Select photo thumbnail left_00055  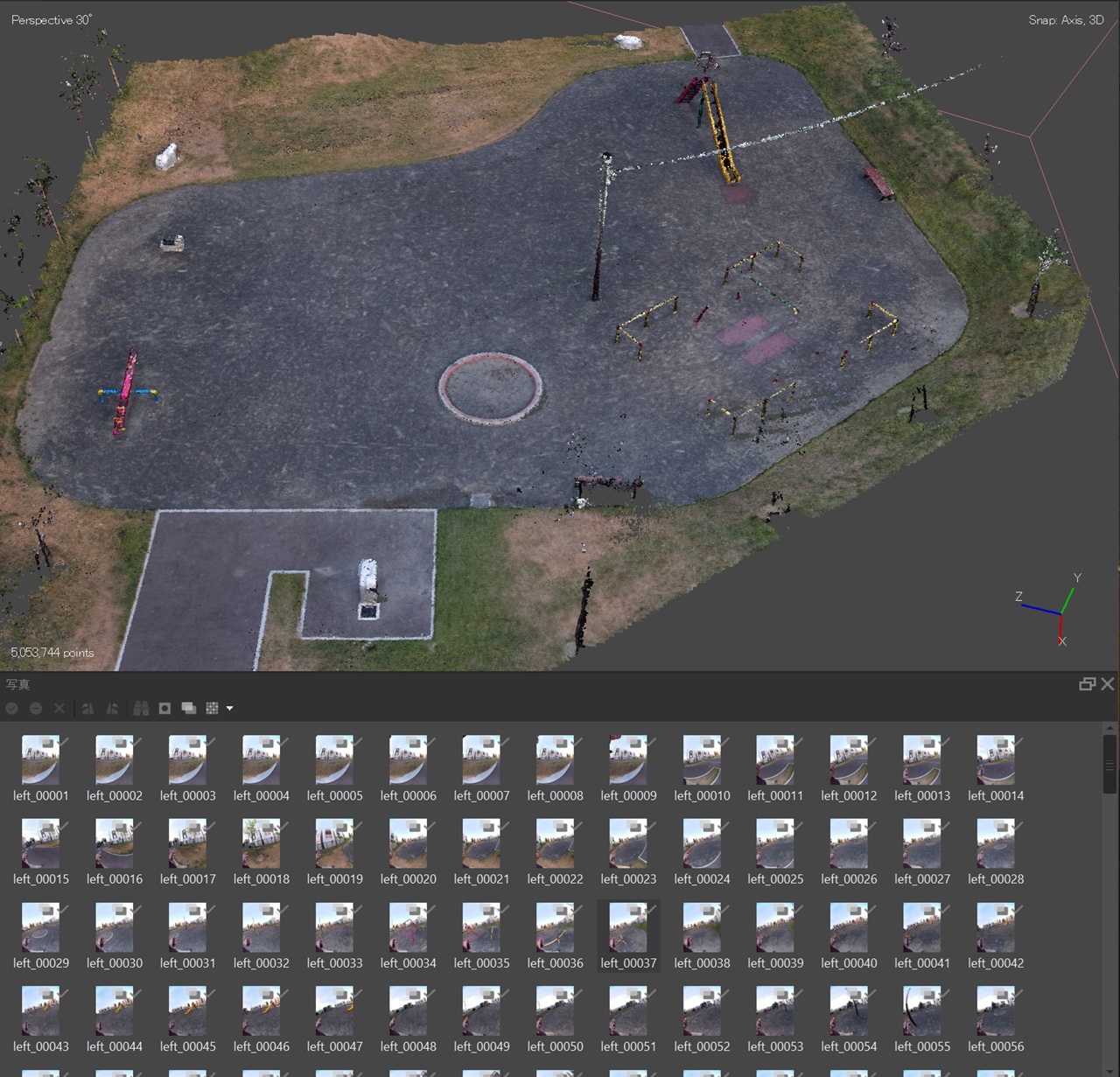coord(922,1011)
